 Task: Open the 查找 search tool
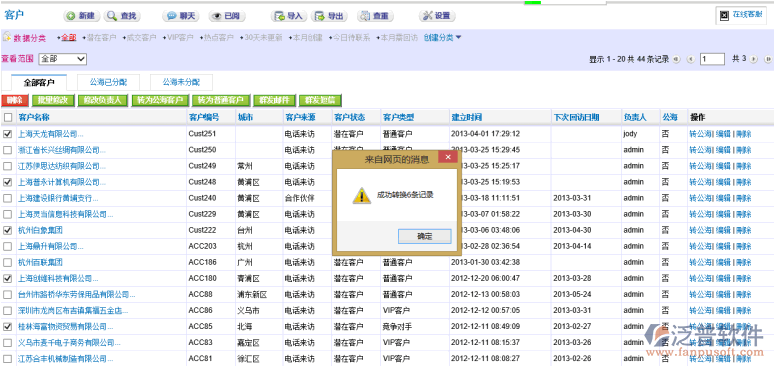point(122,16)
